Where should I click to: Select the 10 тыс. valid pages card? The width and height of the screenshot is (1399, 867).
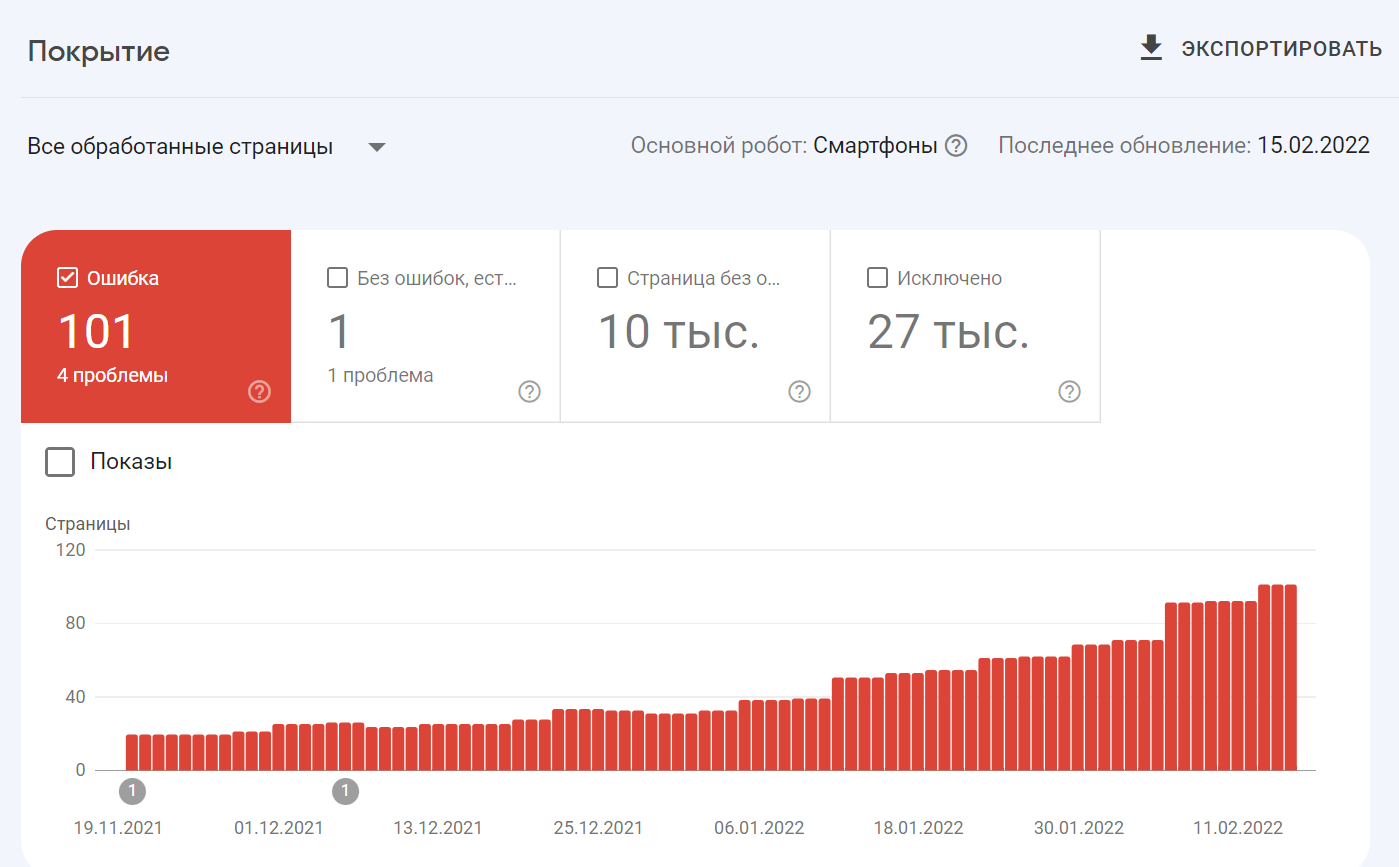(x=696, y=327)
